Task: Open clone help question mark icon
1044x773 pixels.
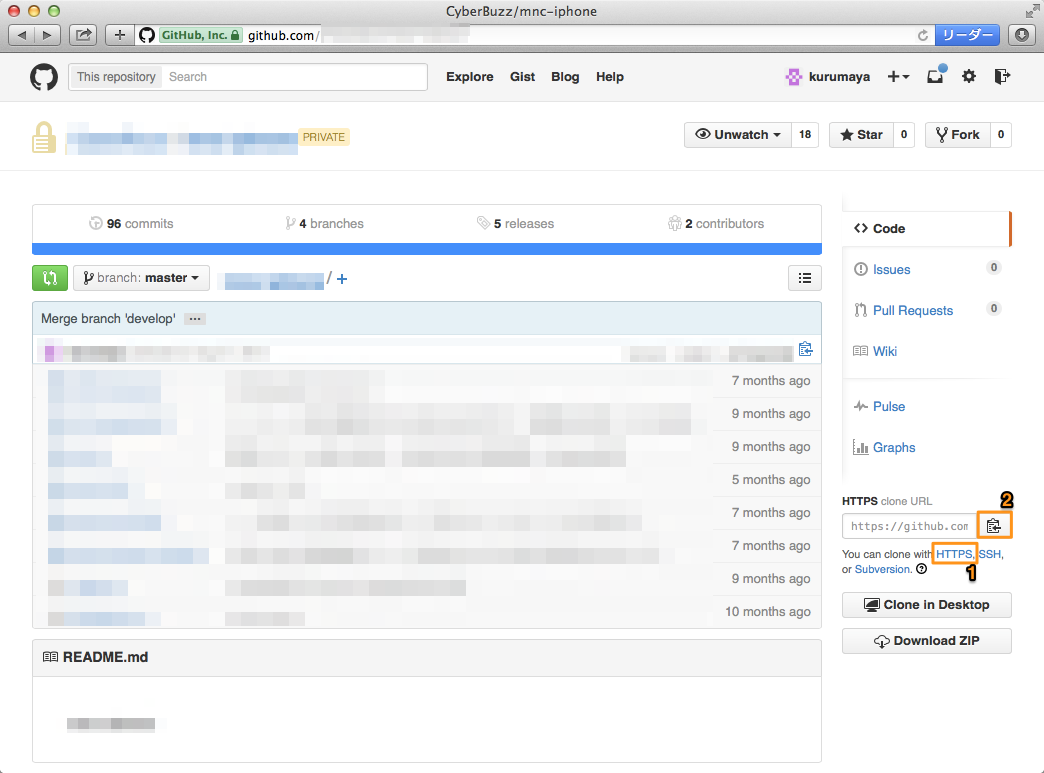Action: click(x=921, y=569)
